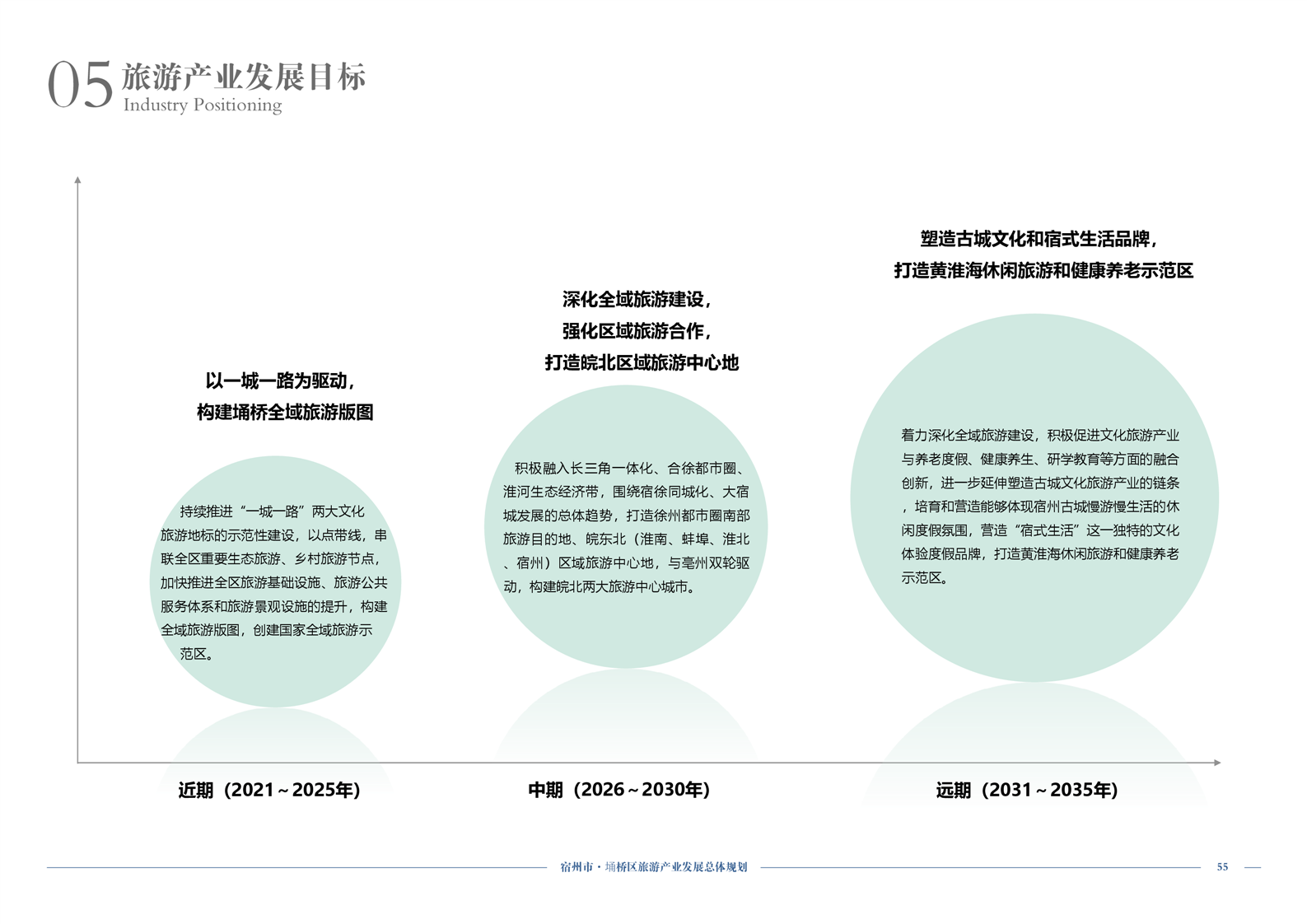Select the "中期（2026～2030年）" axis label
Image resolution: width=1307 pixels, height=924 pixels.
coord(618,791)
